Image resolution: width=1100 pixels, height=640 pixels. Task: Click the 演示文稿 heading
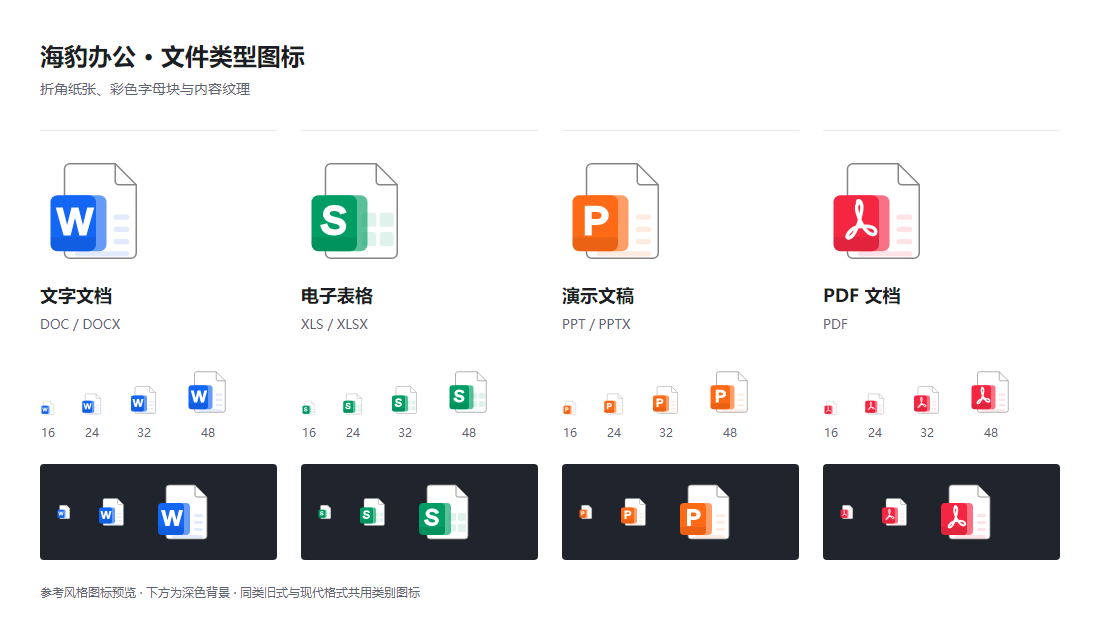pyautogui.click(x=598, y=296)
